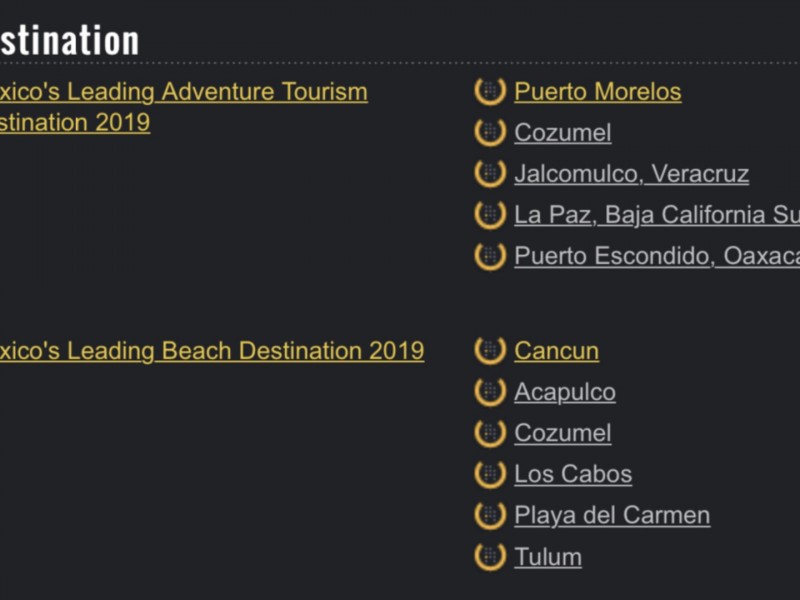Open the La Paz, Baja California Sur link
Screen dimensions: 800x600
pyautogui.click(x=657, y=215)
